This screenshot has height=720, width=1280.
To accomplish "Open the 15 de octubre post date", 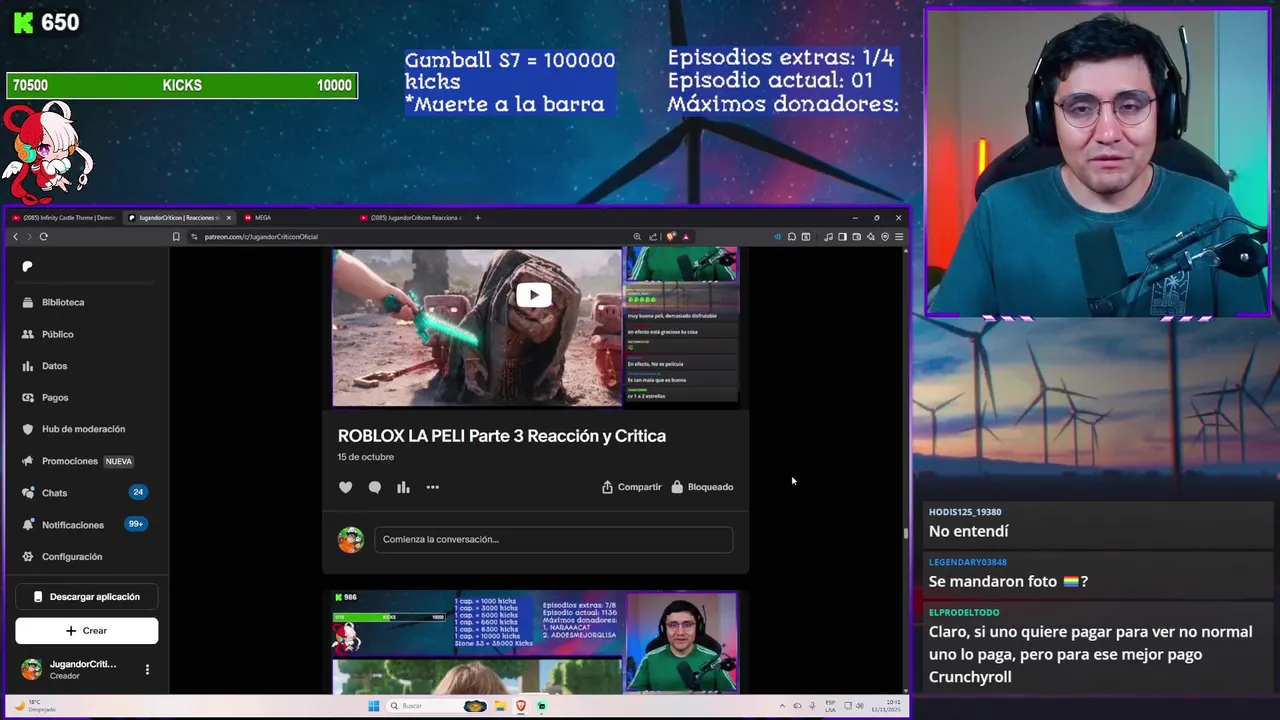I will point(366,457).
